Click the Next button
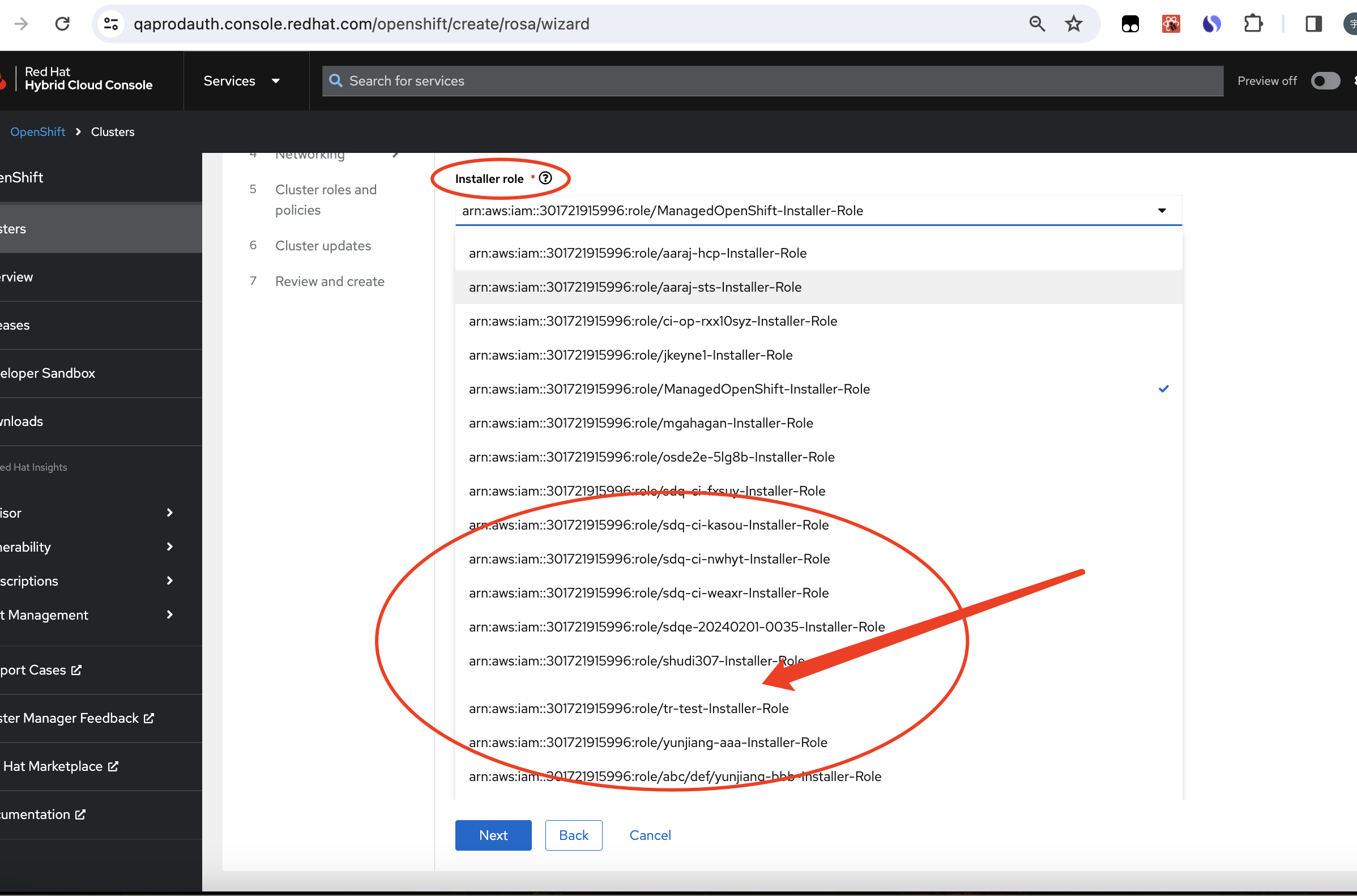Image resolution: width=1357 pixels, height=896 pixels. pos(493,835)
